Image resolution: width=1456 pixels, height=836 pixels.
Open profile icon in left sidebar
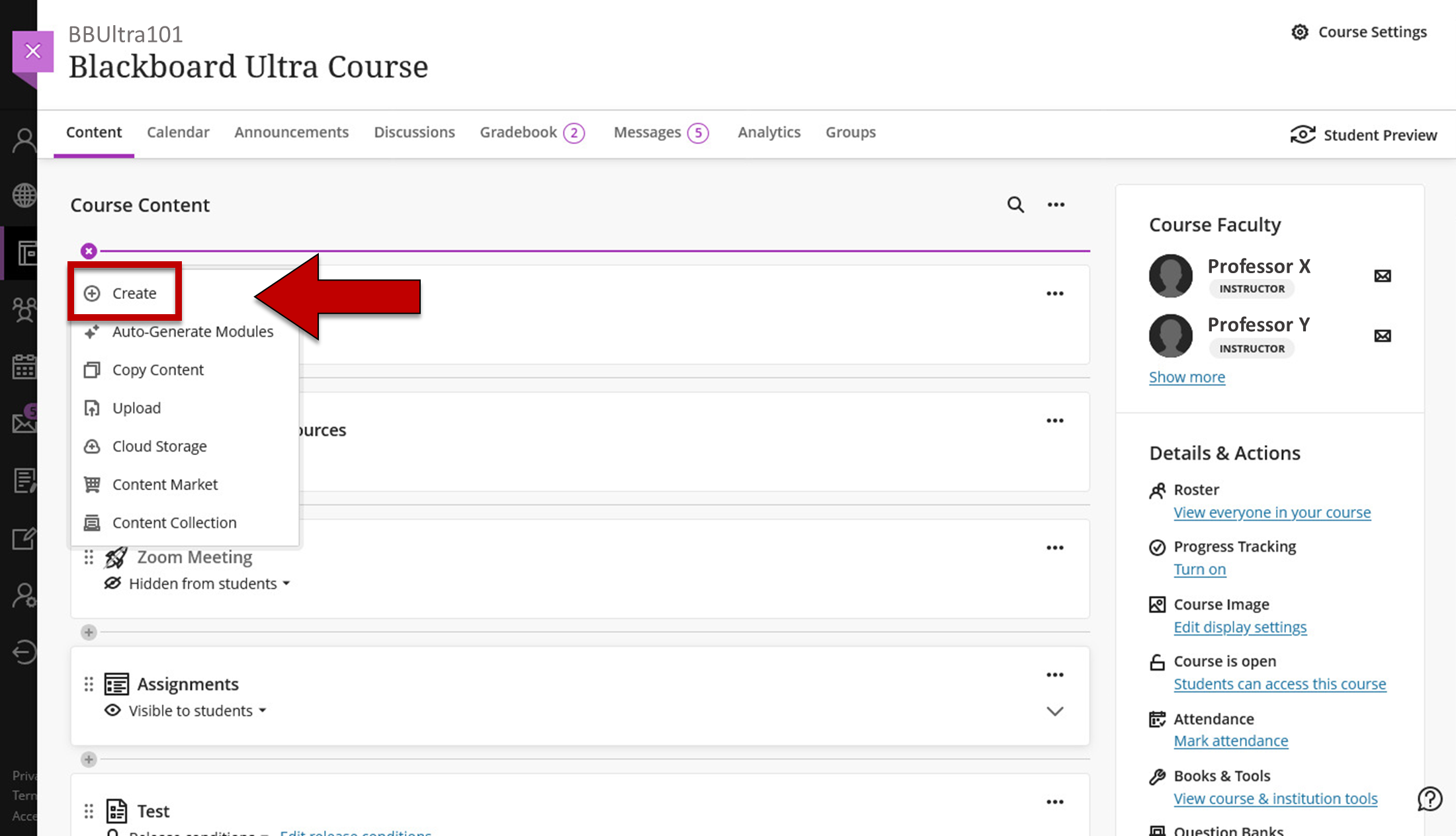point(24,140)
